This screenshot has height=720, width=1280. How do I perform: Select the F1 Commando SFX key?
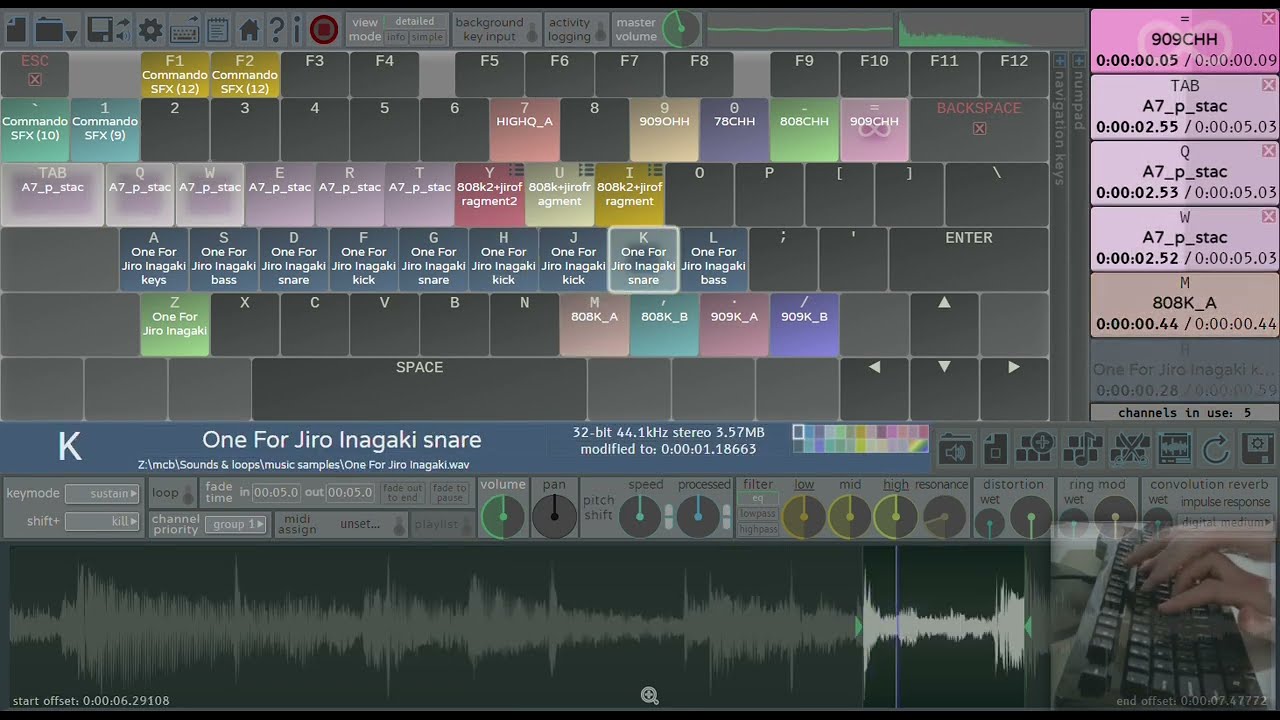[x=175, y=74]
